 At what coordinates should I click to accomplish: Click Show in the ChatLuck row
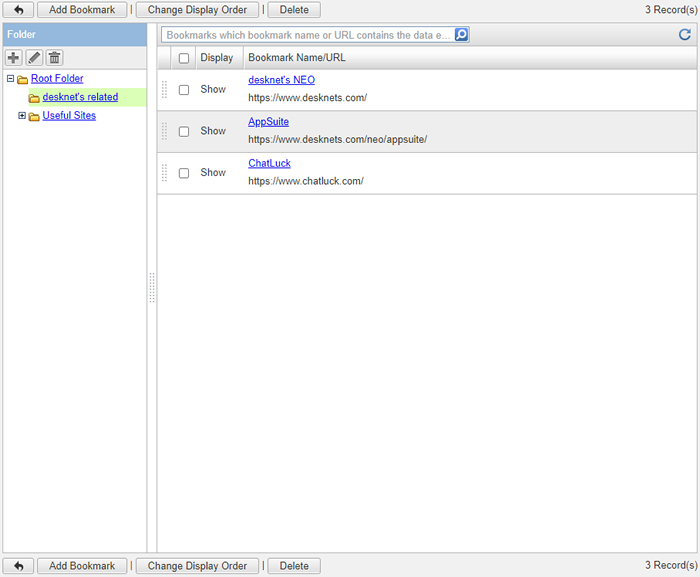(213, 172)
